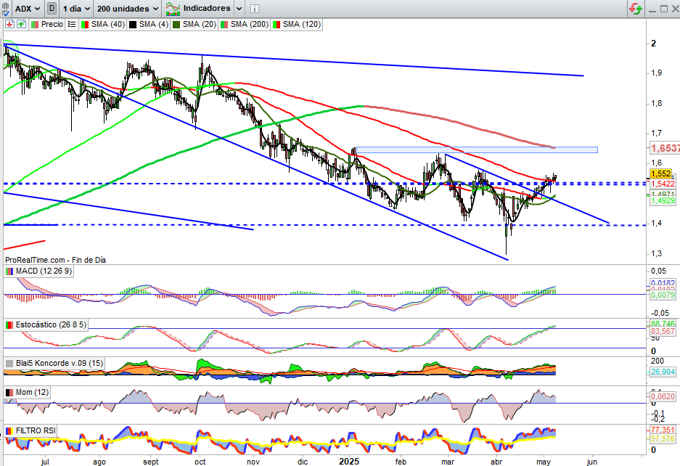Click the green up-arrow icon in legend bar
The width and height of the screenshot is (680, 466).
(x=21, y=25)
